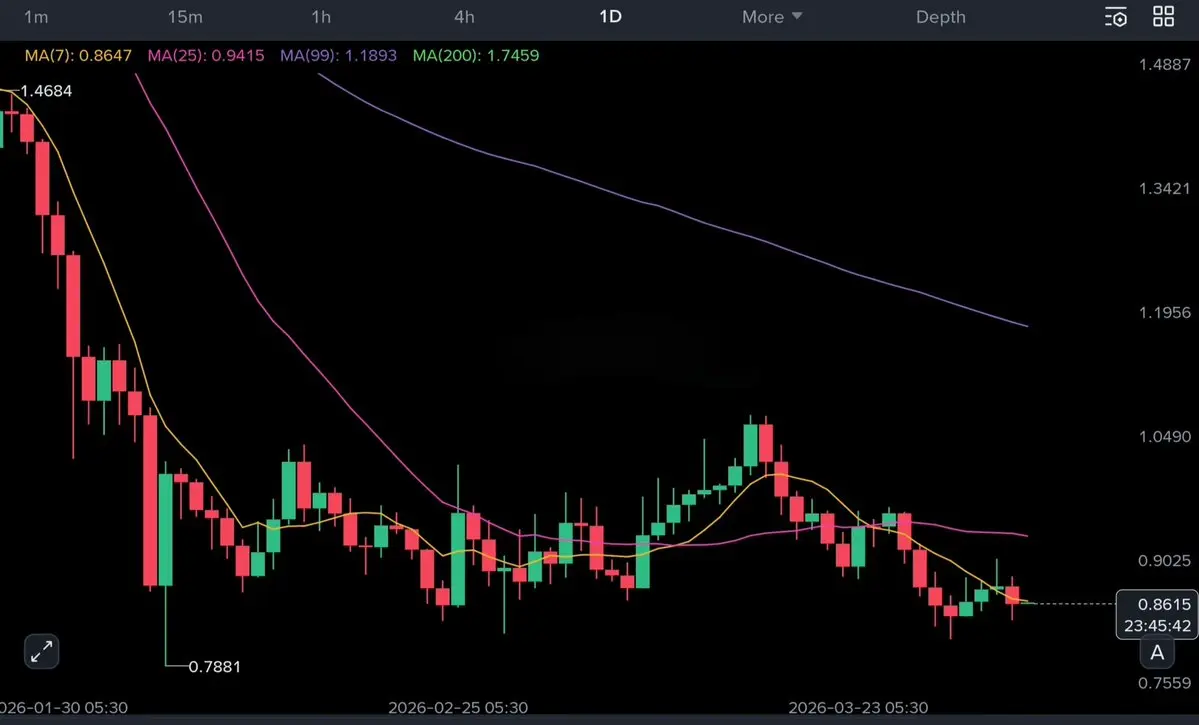The height and width of the screenshot is (725, 1199).
Task: Toggle auto scale with the A button
Action: [x=1157, y=652]
